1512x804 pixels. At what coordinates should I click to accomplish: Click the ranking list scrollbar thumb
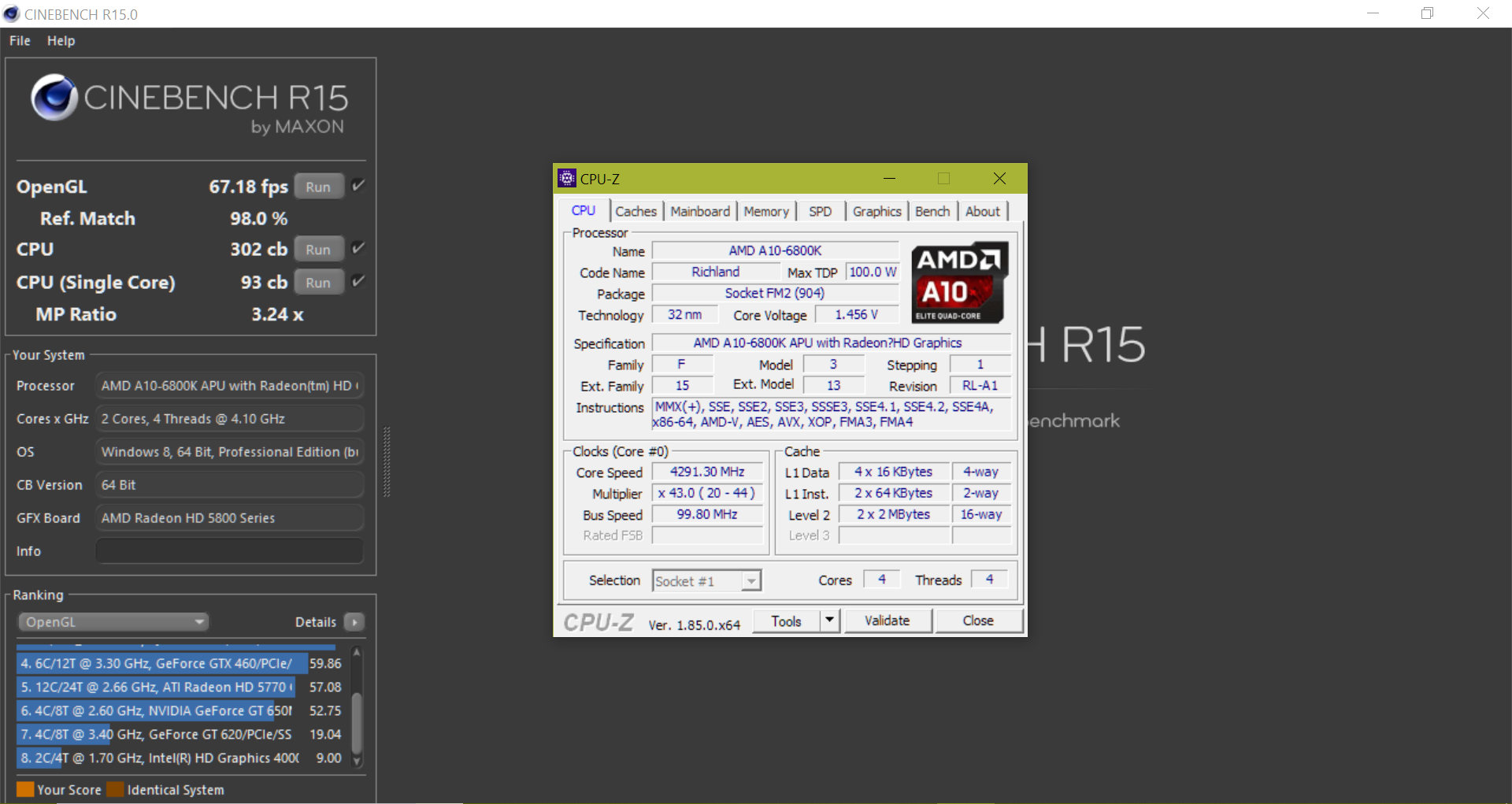pyautogui.click(x=357, y=723)
